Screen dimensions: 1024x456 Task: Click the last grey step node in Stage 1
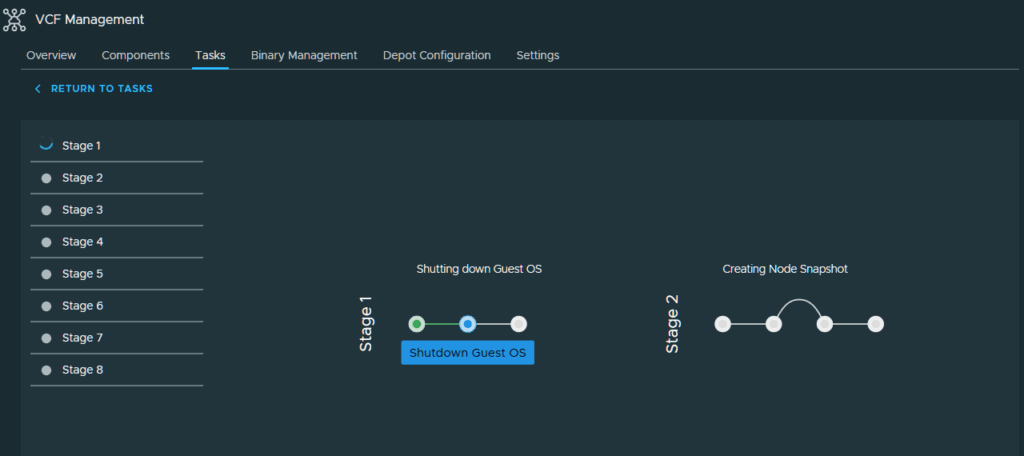pyautogui.click(x=519, y=324)
